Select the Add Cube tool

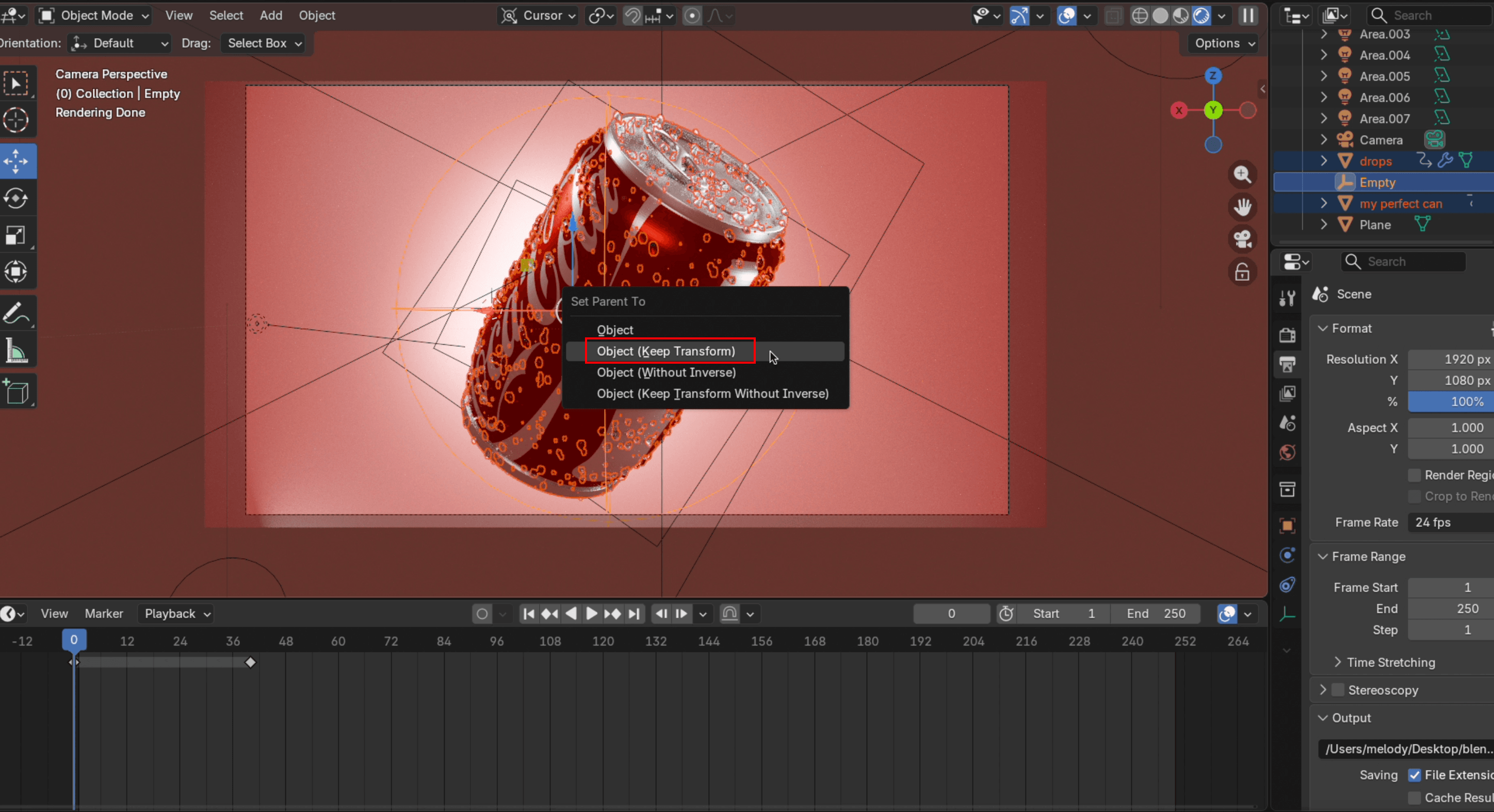16,392
